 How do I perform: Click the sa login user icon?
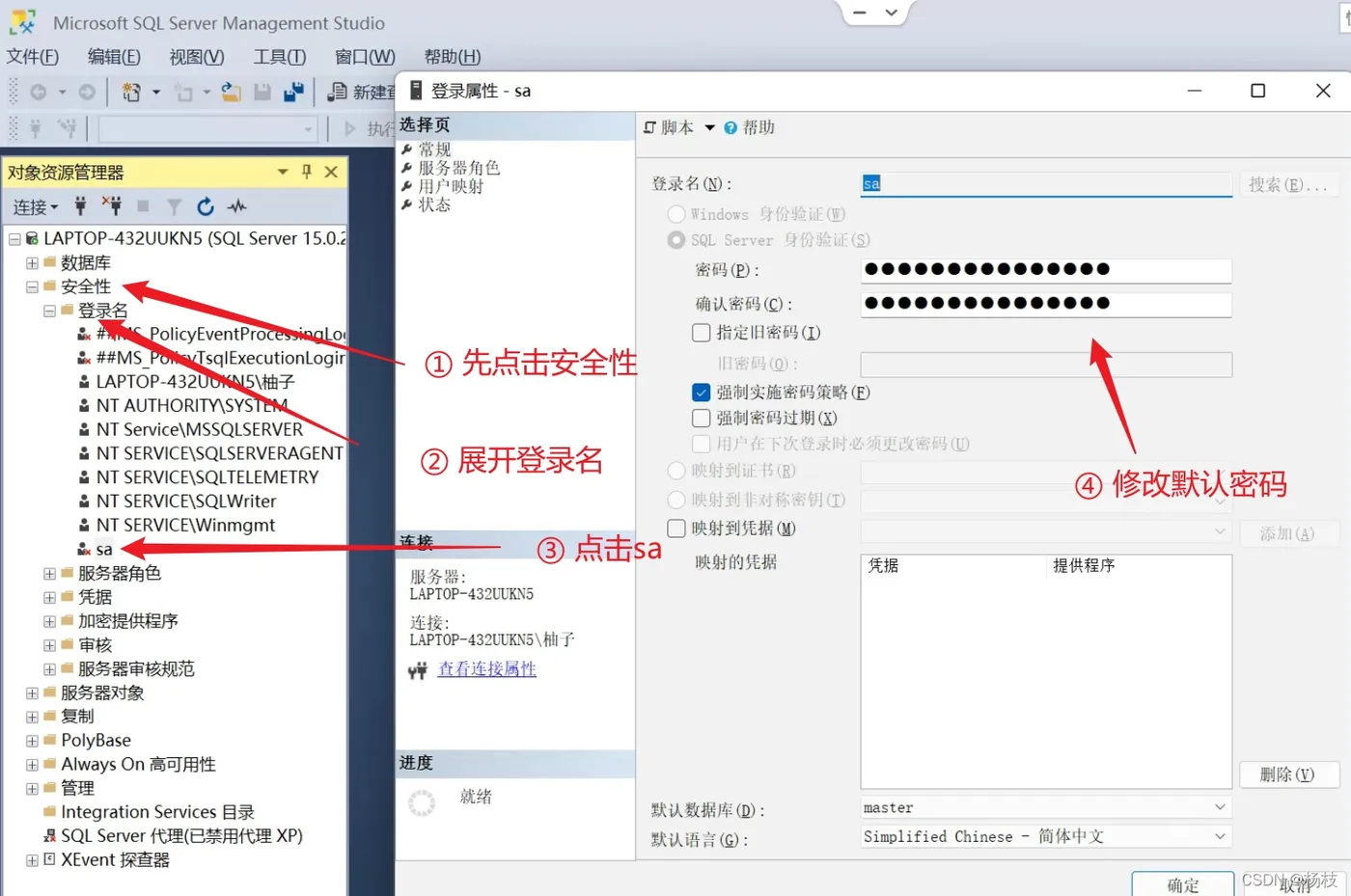tap(85, 549)
